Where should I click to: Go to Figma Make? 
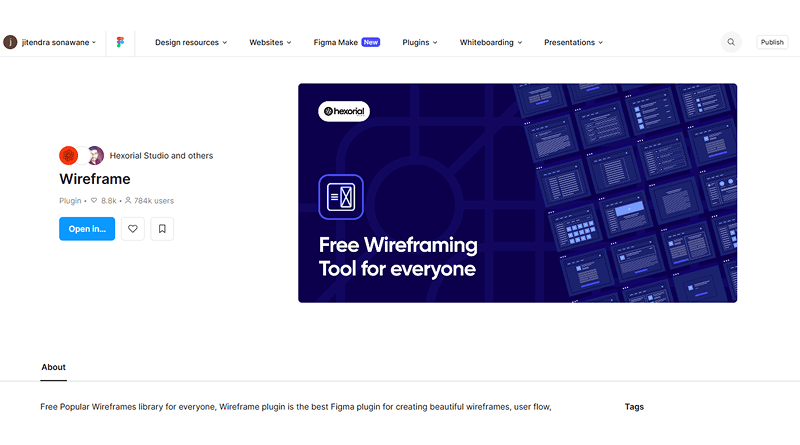[336, 42]
